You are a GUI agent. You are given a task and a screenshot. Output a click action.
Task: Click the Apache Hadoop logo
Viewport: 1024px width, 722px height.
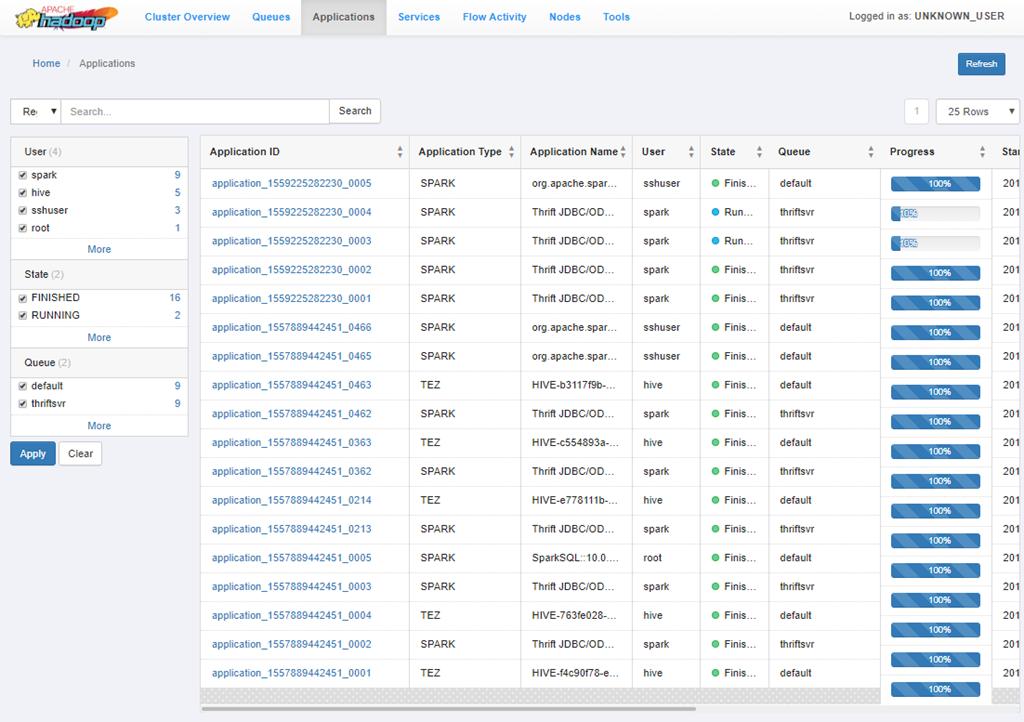point(66,18)
